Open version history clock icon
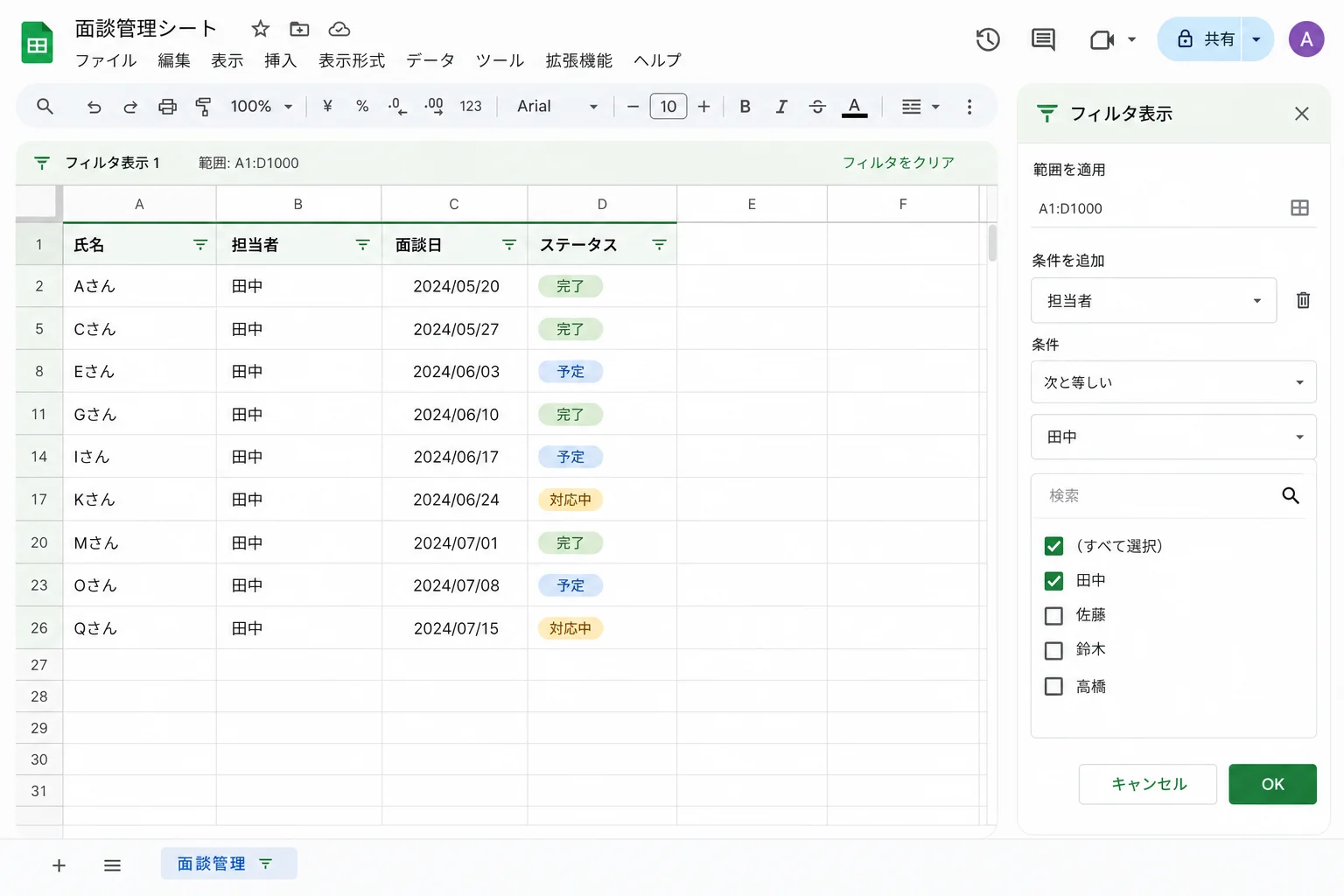This screenshot has height=896, width=1344. coord(988,39)
